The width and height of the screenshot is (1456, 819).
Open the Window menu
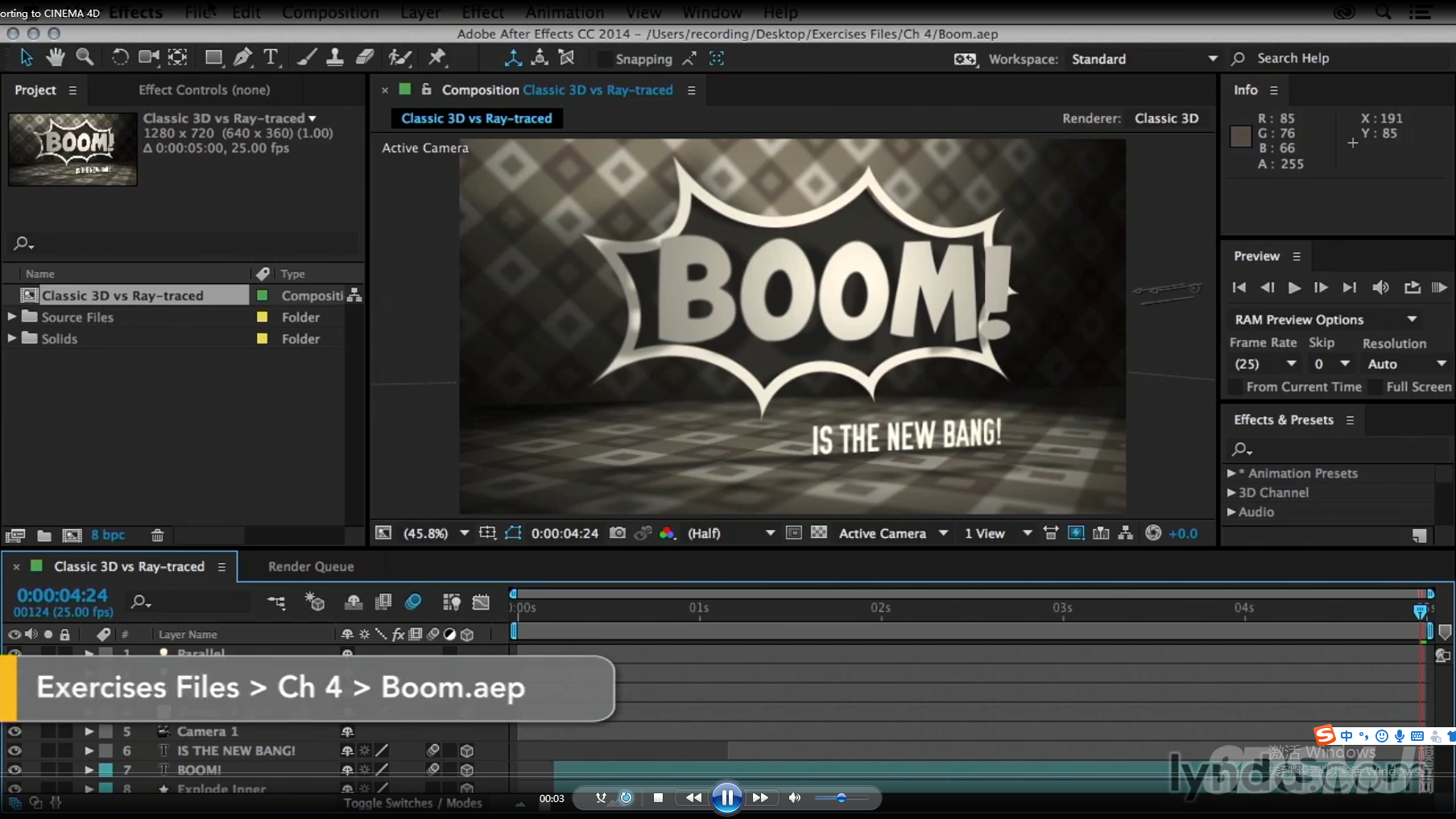coord(712,12)
